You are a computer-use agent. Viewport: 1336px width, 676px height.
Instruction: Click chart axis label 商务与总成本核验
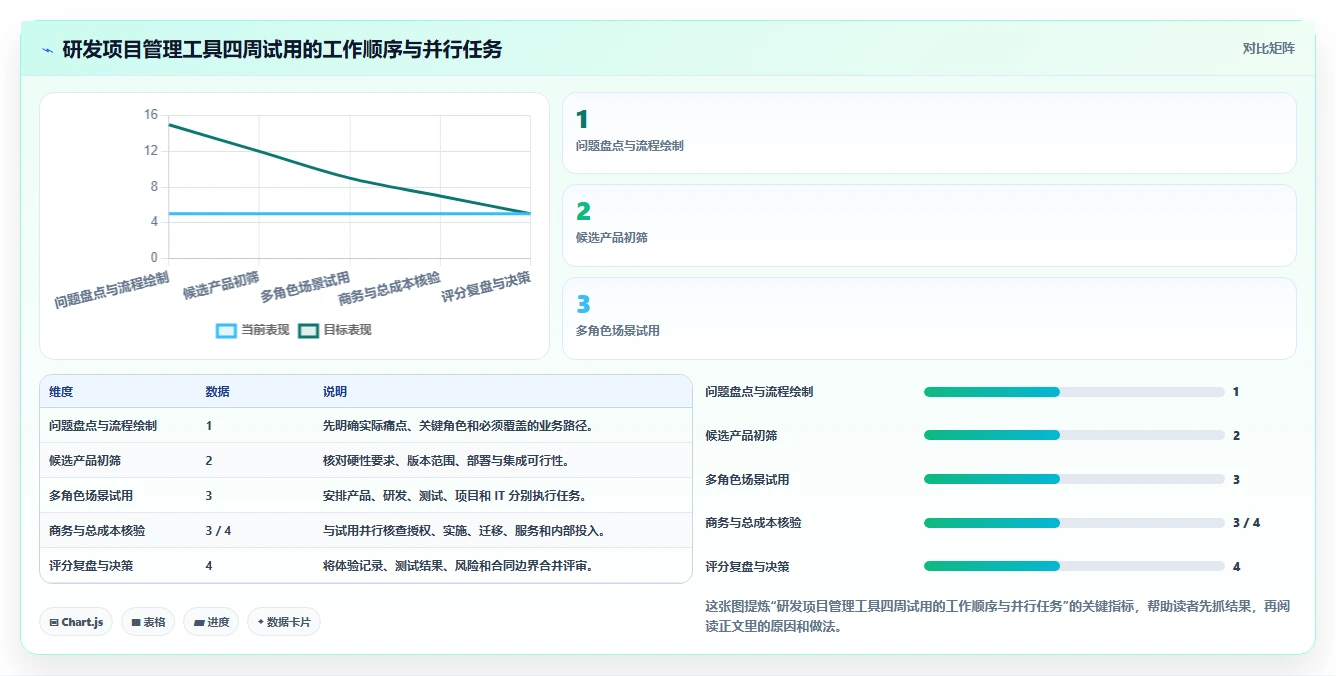pyautogui.click(x=389, y=288)
